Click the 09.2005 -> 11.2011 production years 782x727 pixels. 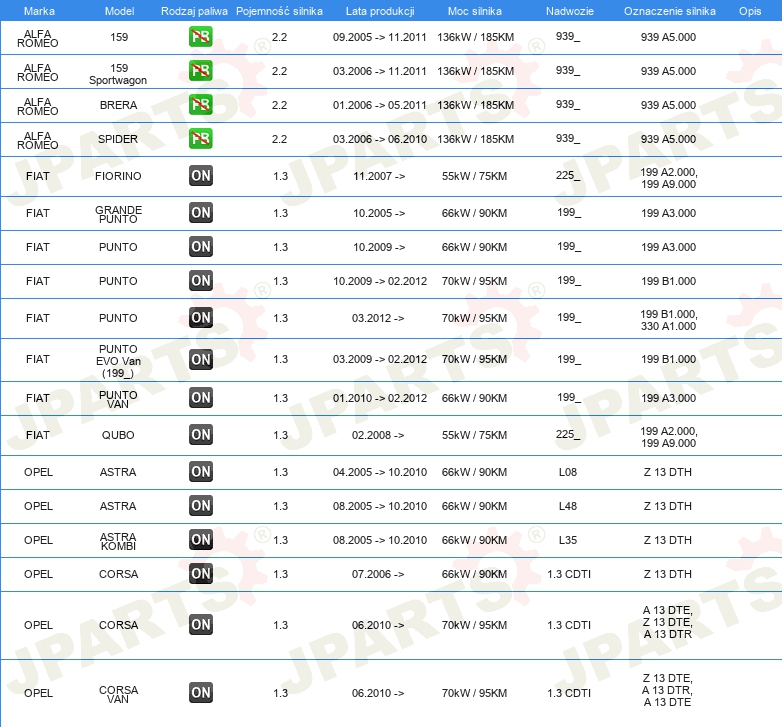[380, 37]
